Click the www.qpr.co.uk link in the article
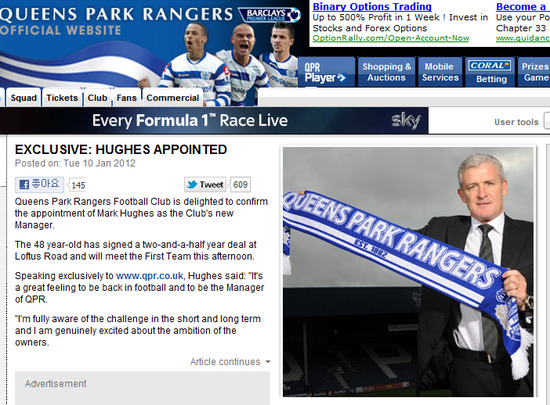The height and width of the screenshot is (405, 550). coord(149,276)
